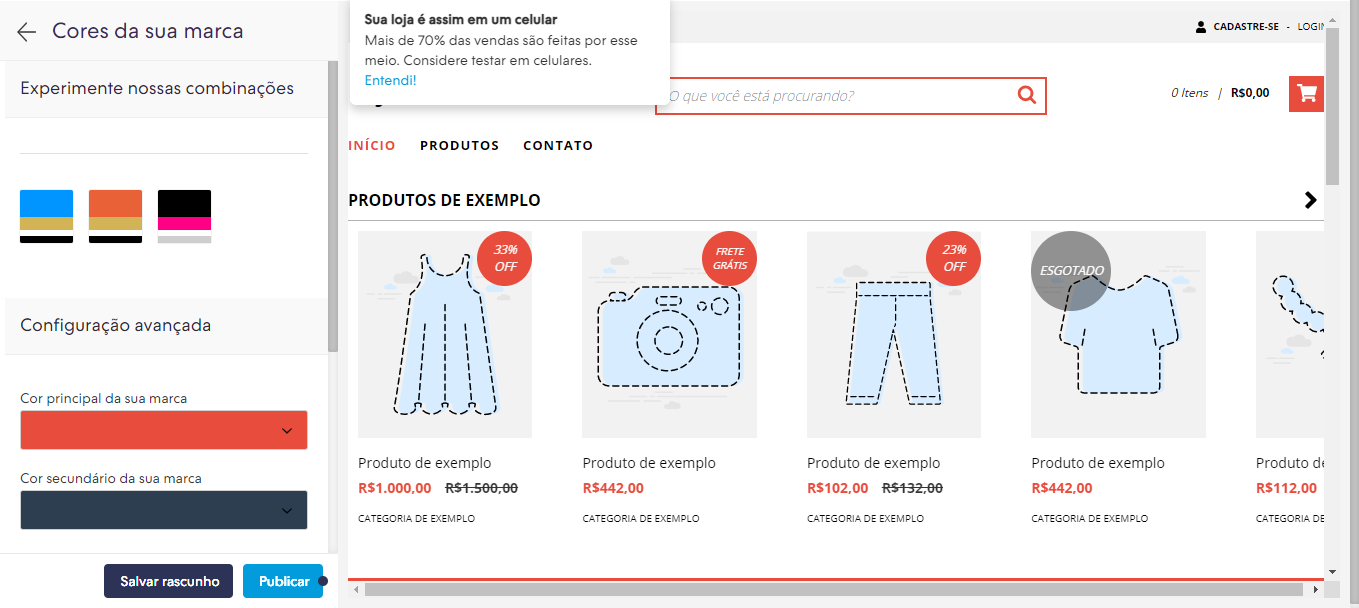Click the ESGOTADO badge on the shirt

(x=1071, y=271)
